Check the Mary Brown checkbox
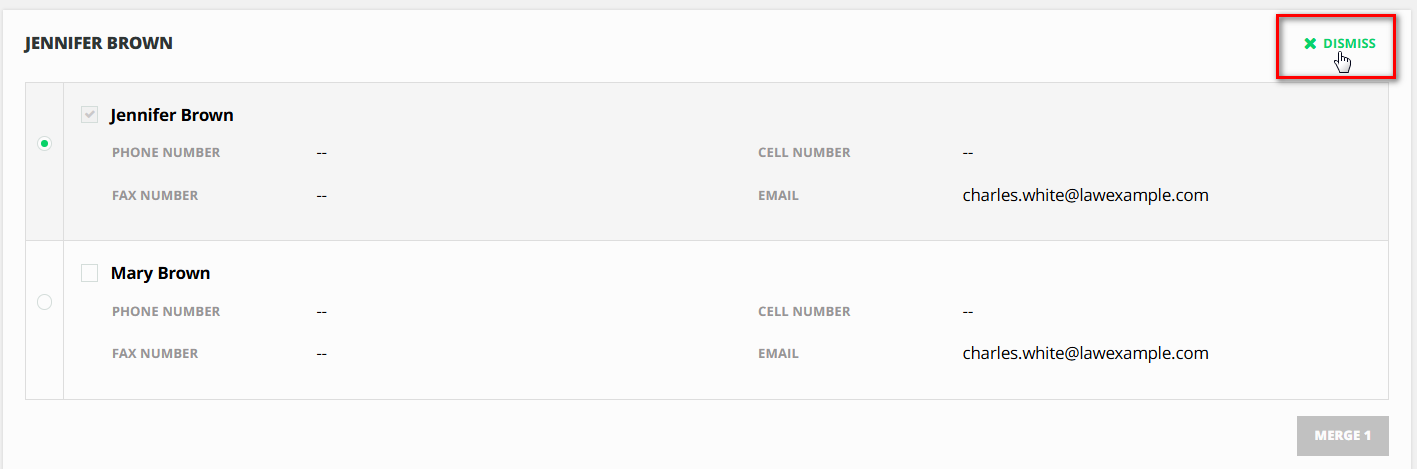 (90, 273)
